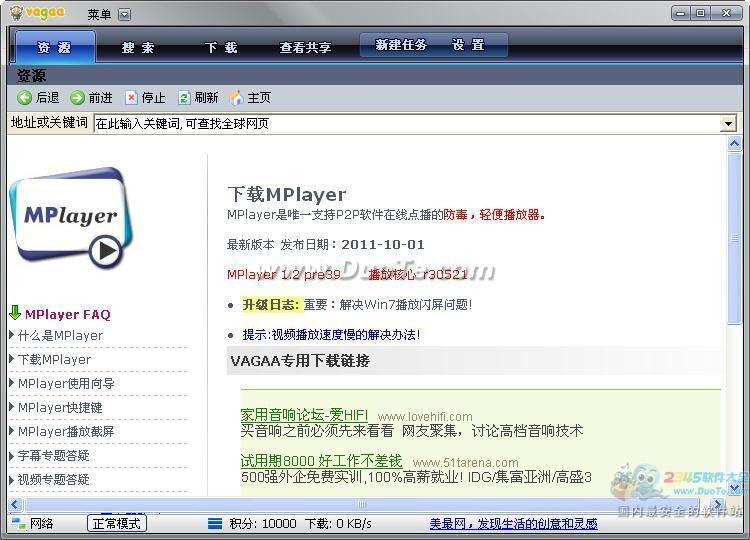The width and height of the screenshot is (750, 540).
Task: Open the 下载 tab
Action: tap(221, 47)
